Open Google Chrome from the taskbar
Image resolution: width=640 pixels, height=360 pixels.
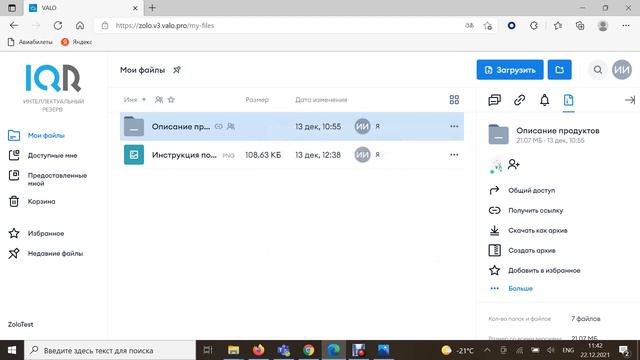coord(309,350)
